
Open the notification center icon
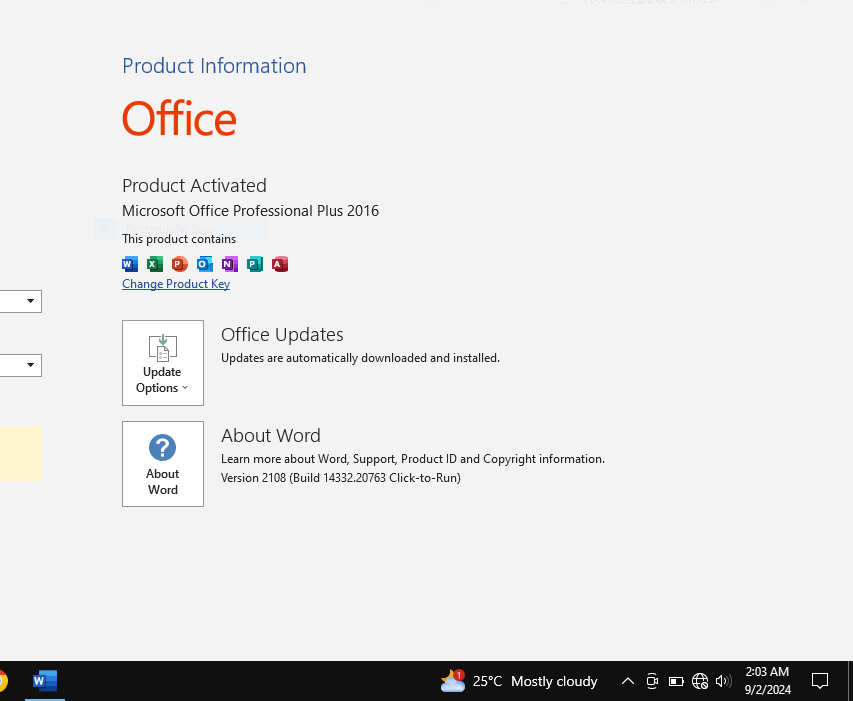coord(820,681)
